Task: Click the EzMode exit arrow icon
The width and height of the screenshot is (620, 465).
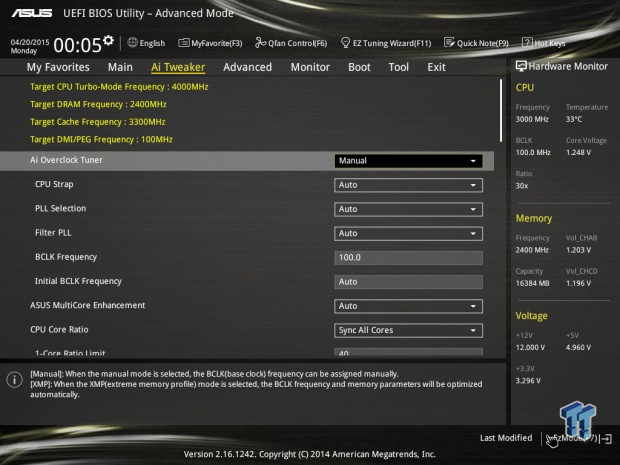Action: coord(607,438)
